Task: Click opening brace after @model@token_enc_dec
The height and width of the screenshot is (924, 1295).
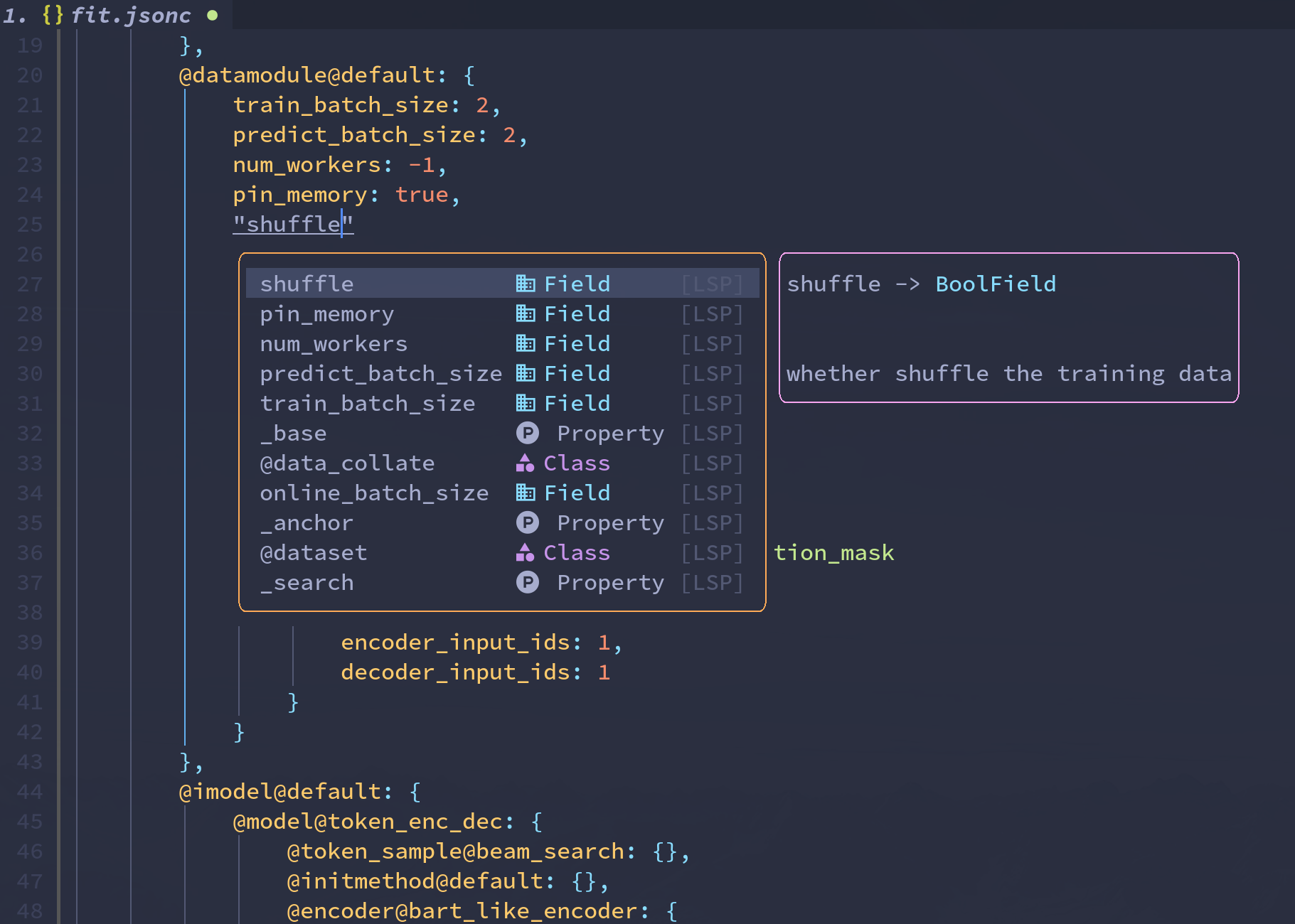Action: click(x=536, y=821)
